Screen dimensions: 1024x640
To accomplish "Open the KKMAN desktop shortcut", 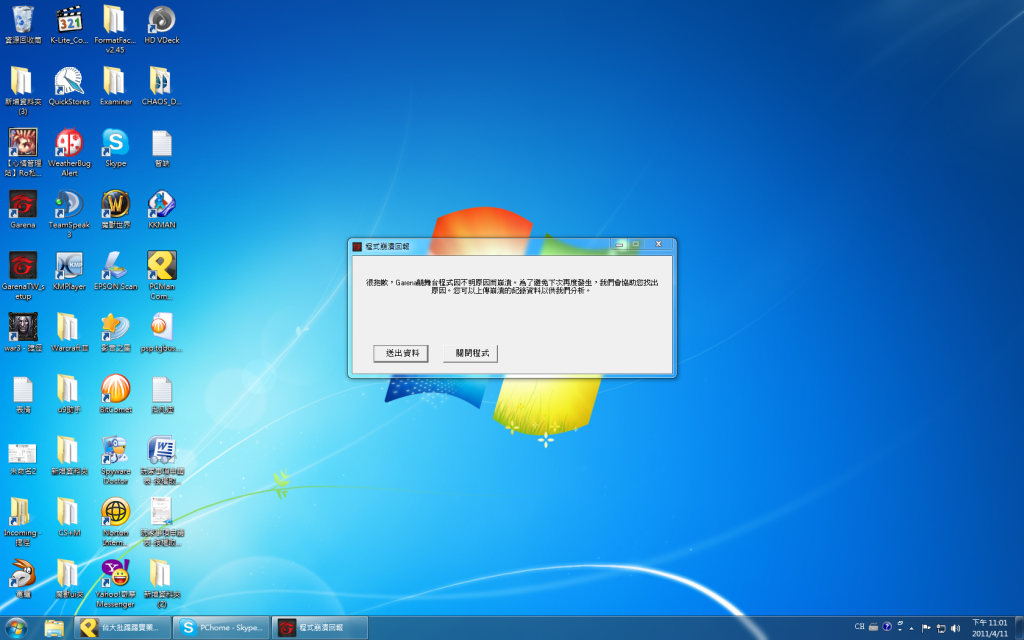I will tap(161, 206).
